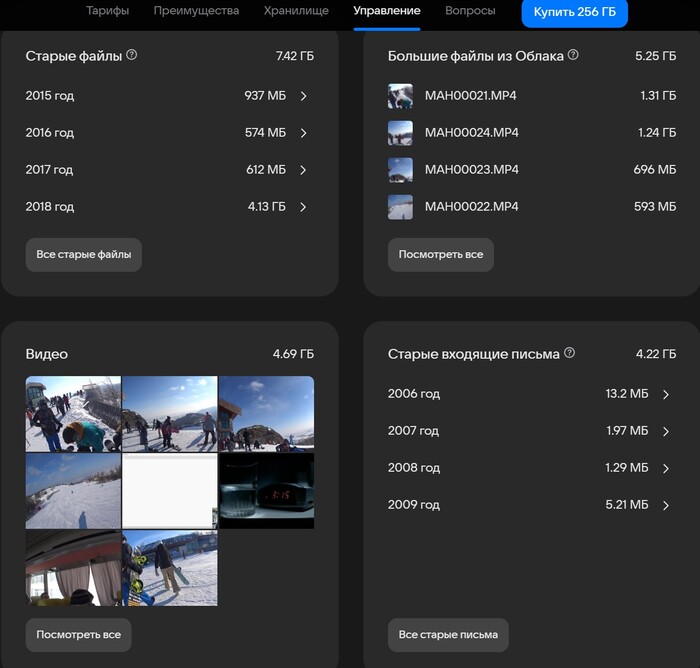Click help icon beside Большие файлы из Облака

(573, 56)
